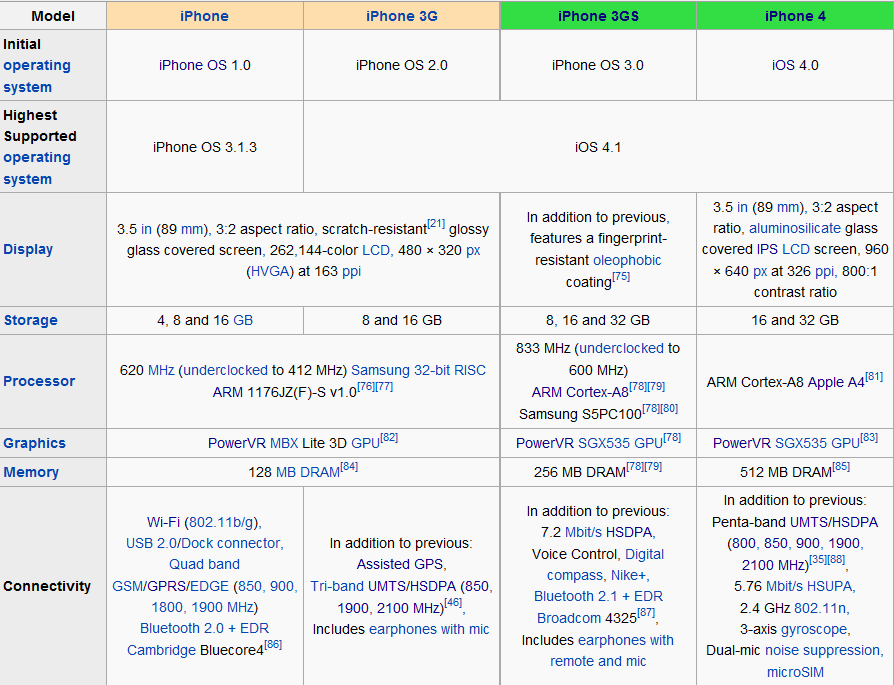
Task: Open underclocked link in 833 MHz cell
Action: pos(621,348)
